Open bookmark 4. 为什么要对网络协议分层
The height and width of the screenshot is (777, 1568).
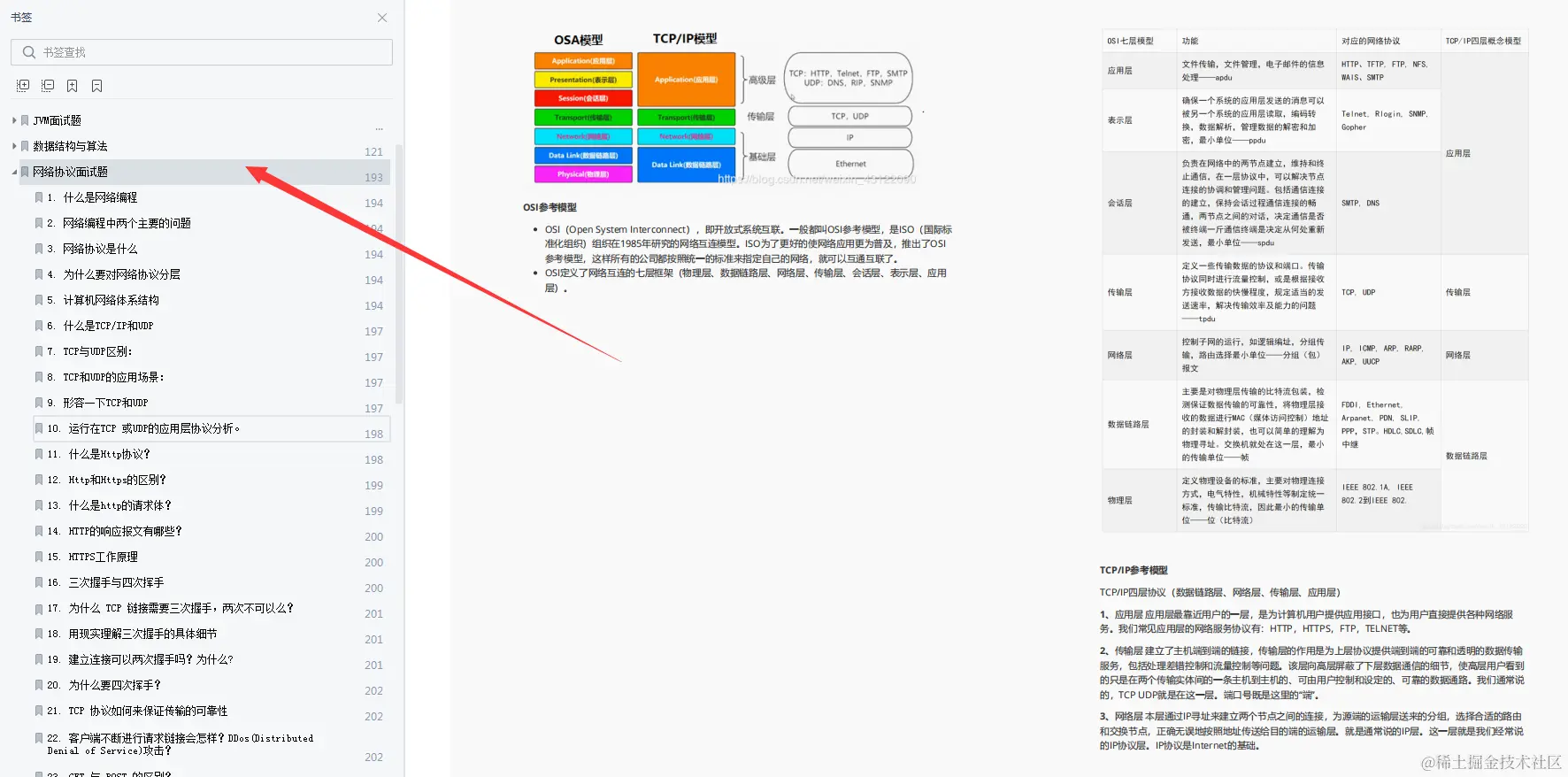point(114,274)
